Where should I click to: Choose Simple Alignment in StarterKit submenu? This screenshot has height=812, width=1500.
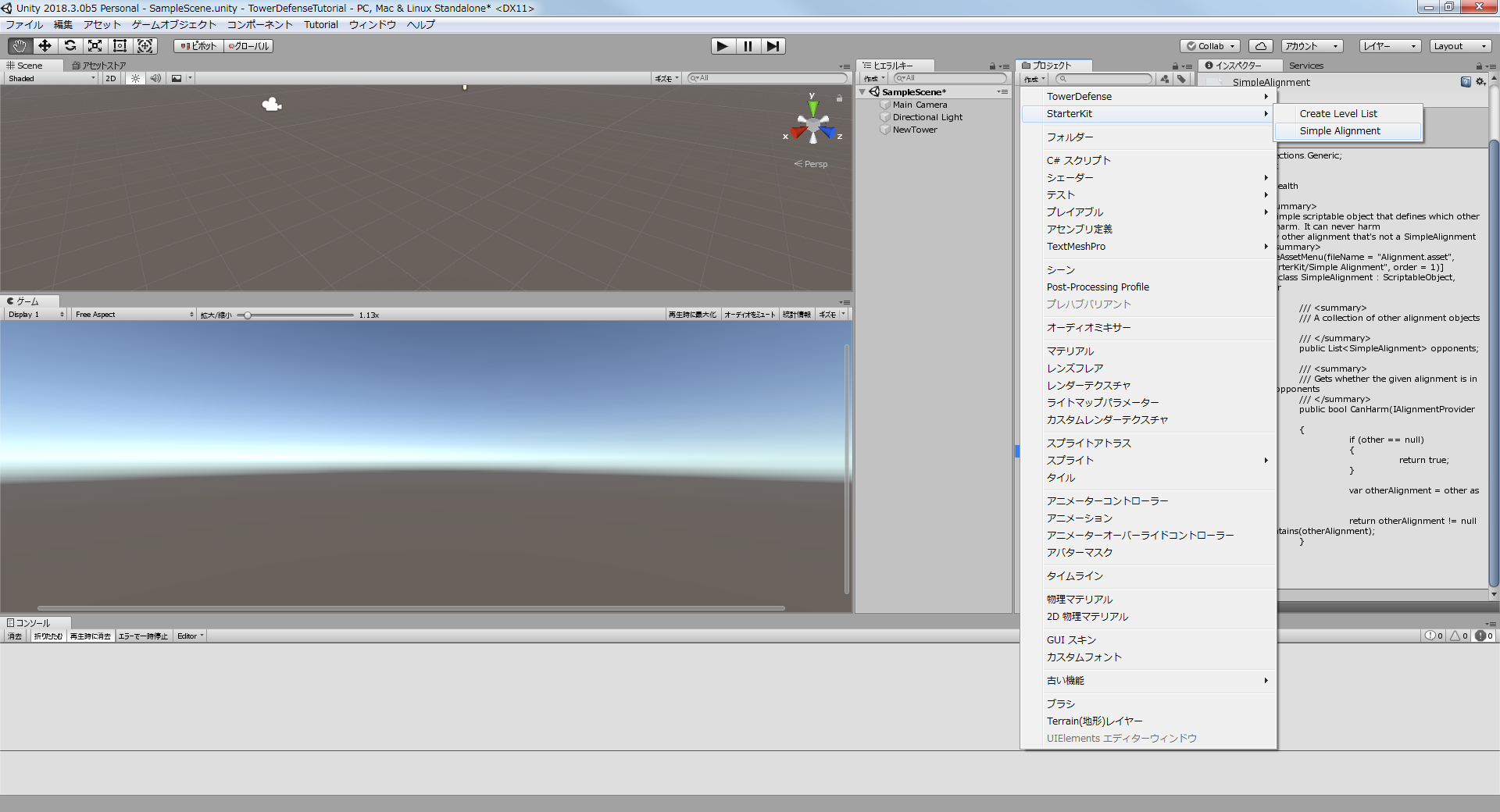coord(1348,131)
